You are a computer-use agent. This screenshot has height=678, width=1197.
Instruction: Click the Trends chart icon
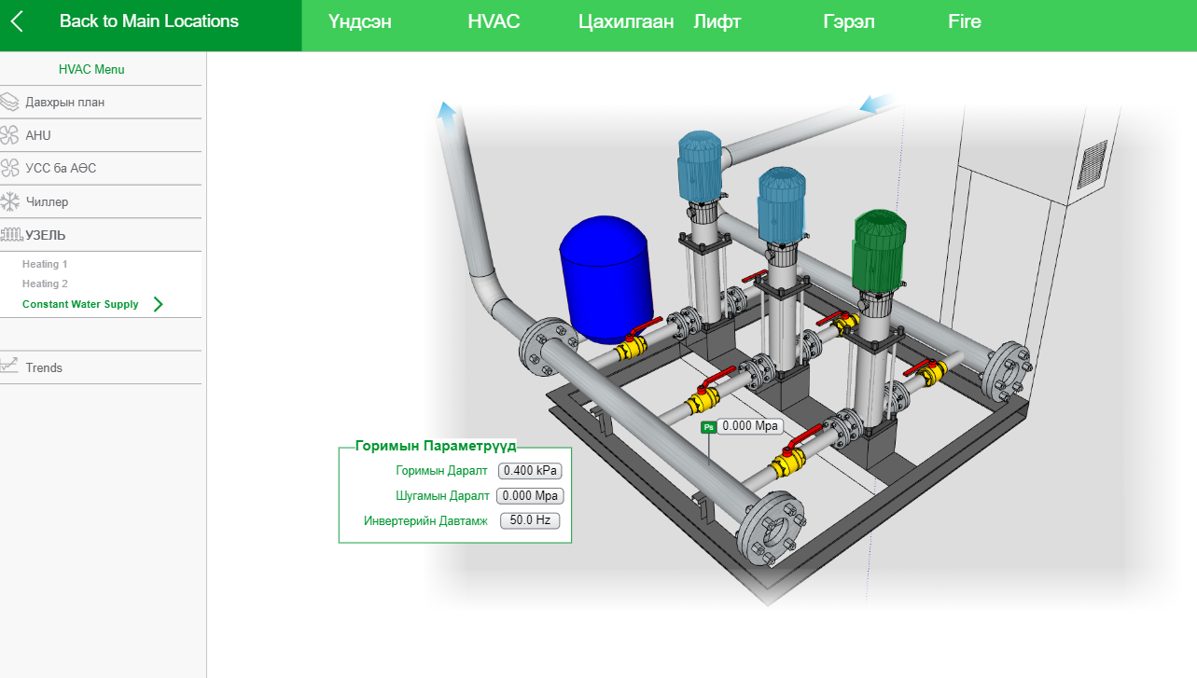(x=9, y=366)
